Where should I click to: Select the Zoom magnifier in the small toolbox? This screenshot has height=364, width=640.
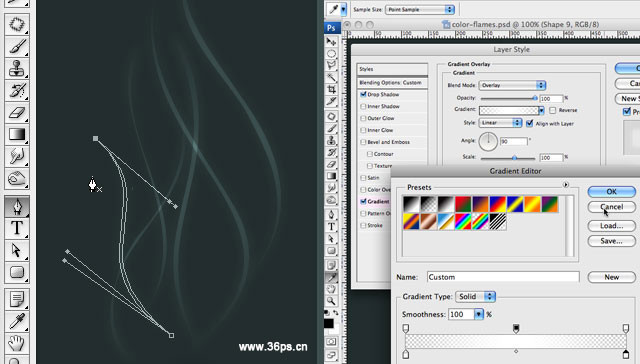pyautogui.click(x=331, y=301)
